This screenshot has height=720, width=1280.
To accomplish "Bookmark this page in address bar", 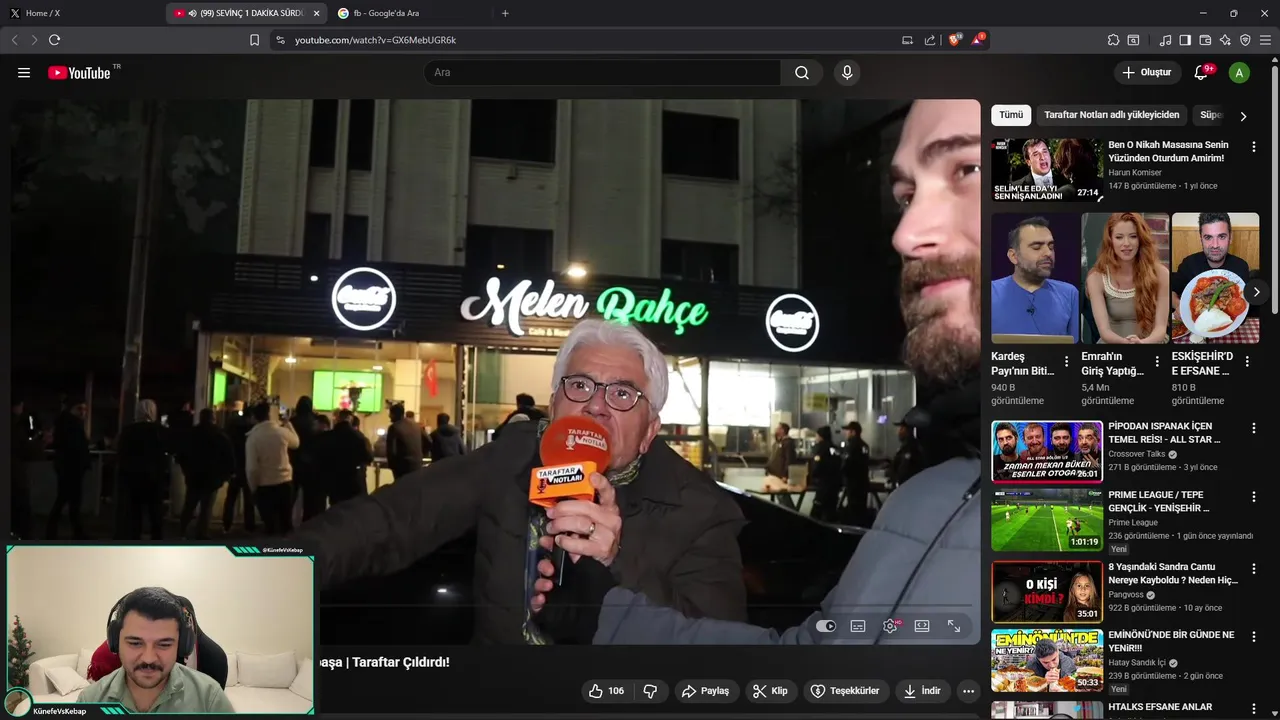I will point(254,40).
